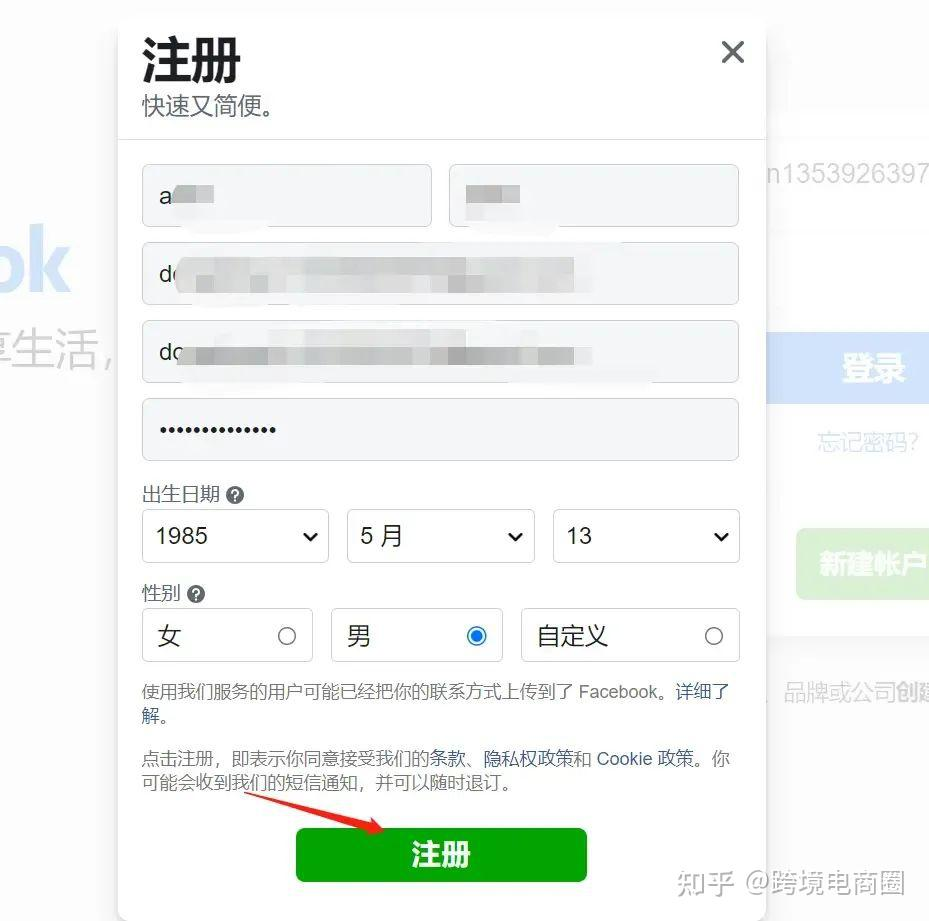Open the 性别 help question-mark icon

[x=196, y=594]
